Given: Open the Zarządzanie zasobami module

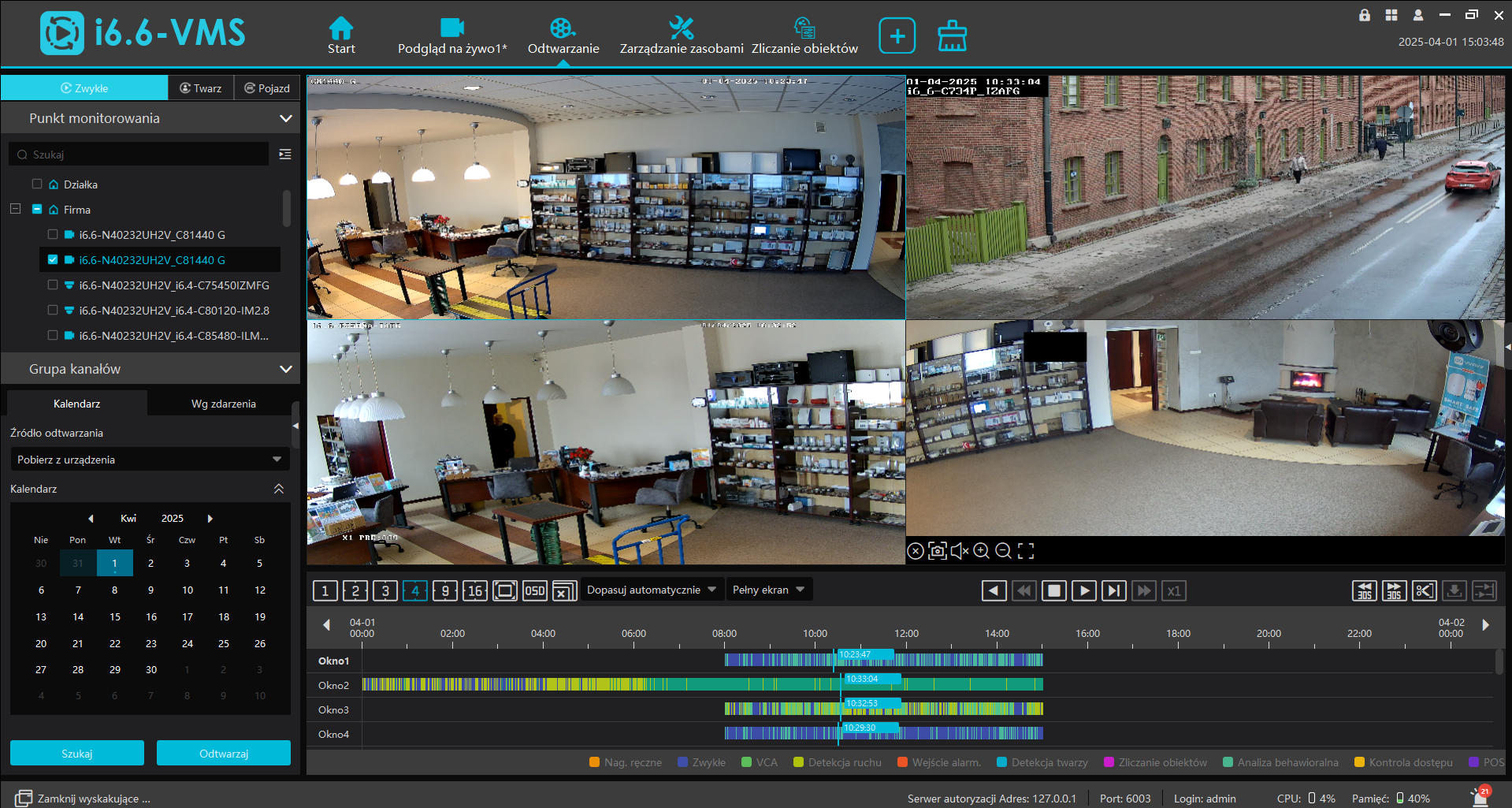Looking at the screenshot, I should point(681,36).
